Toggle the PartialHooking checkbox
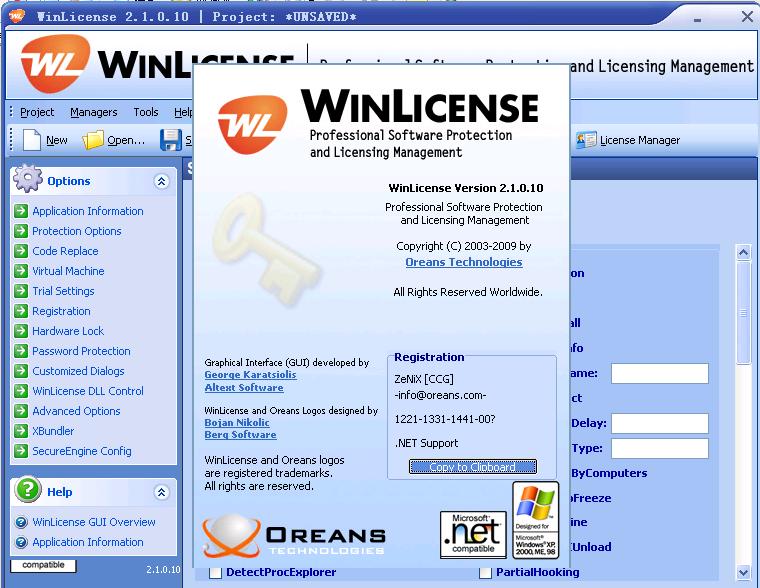The image size is (760, 588). pos(485,573)
